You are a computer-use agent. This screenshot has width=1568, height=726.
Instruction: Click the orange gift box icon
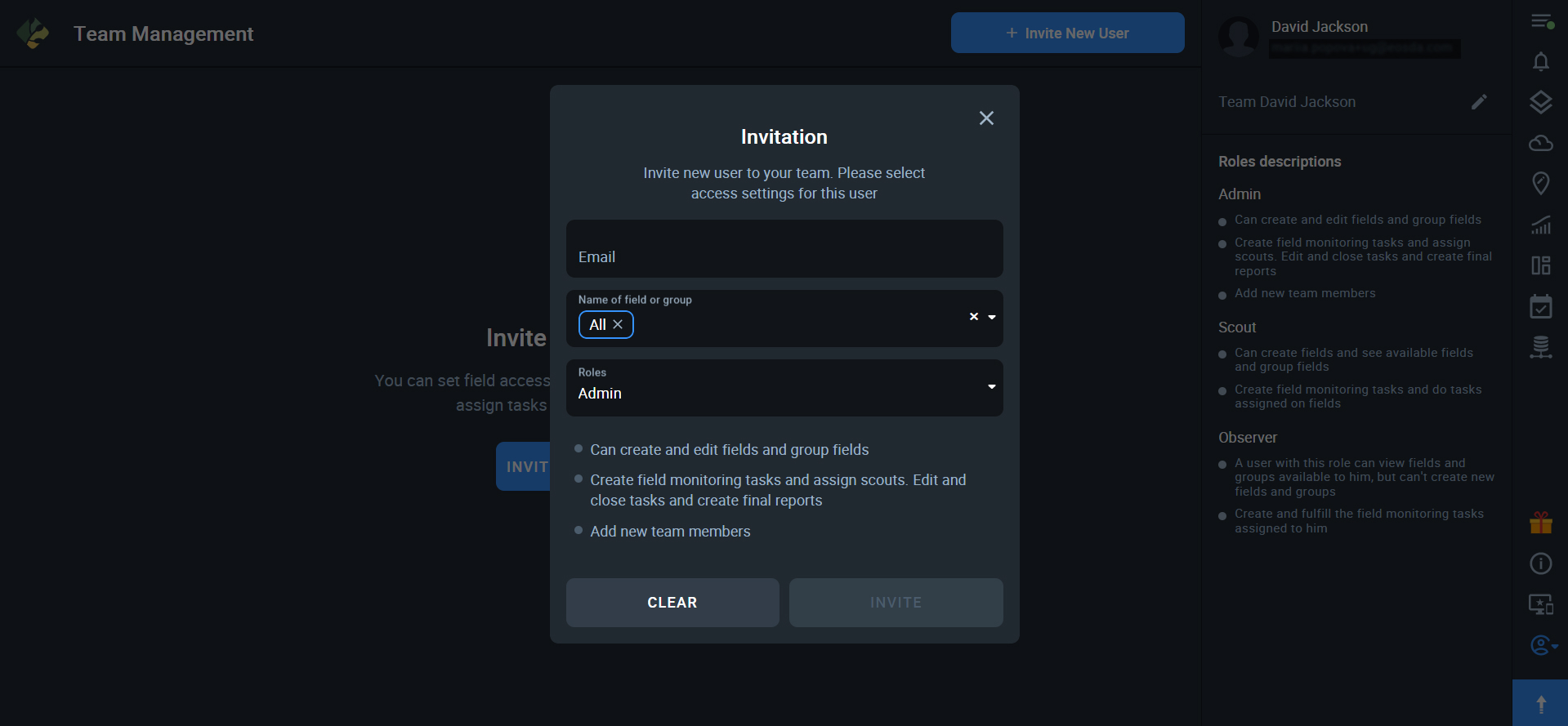(x=1540, y=523)
